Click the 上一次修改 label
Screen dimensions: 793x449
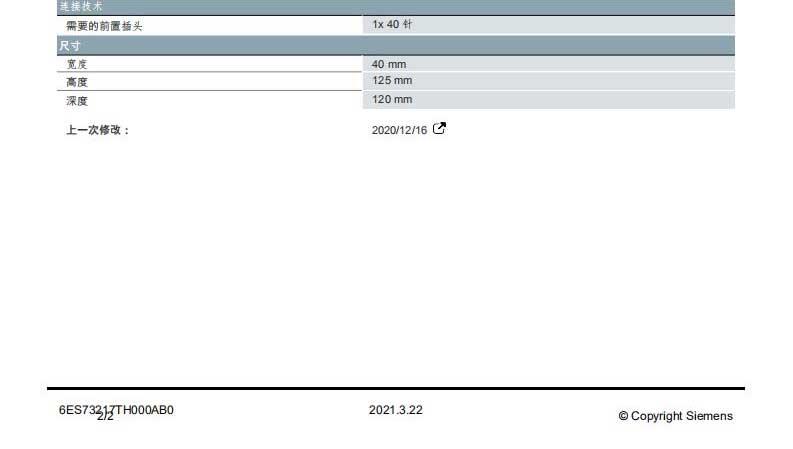98,130
